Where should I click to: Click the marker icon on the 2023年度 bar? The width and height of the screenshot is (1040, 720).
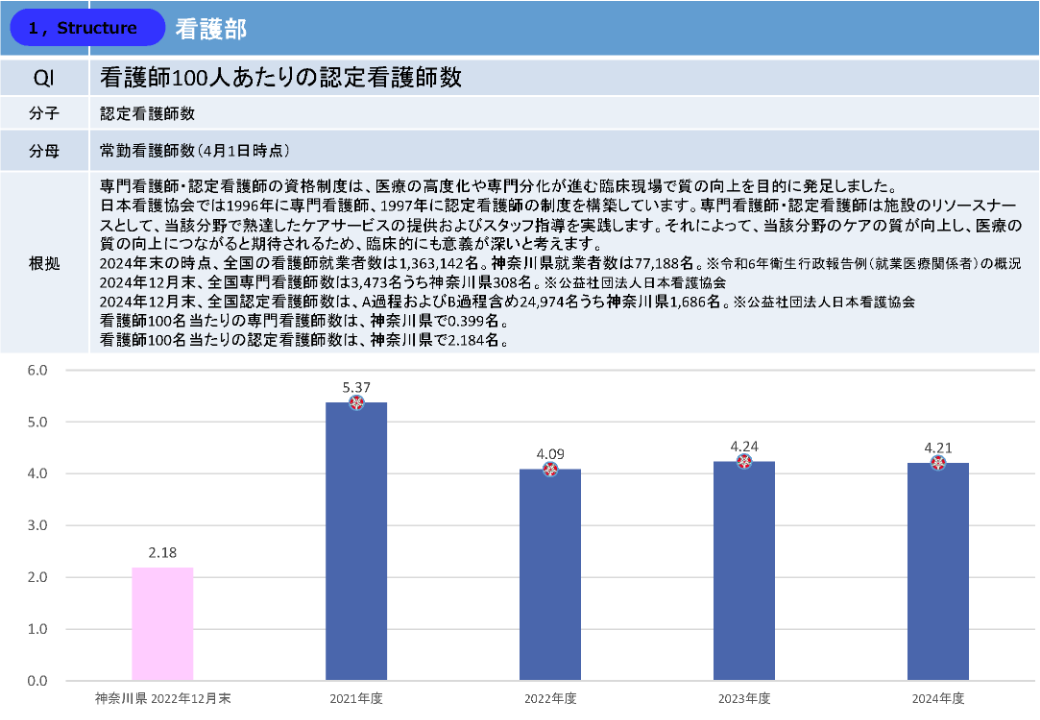tap(744, 461)
